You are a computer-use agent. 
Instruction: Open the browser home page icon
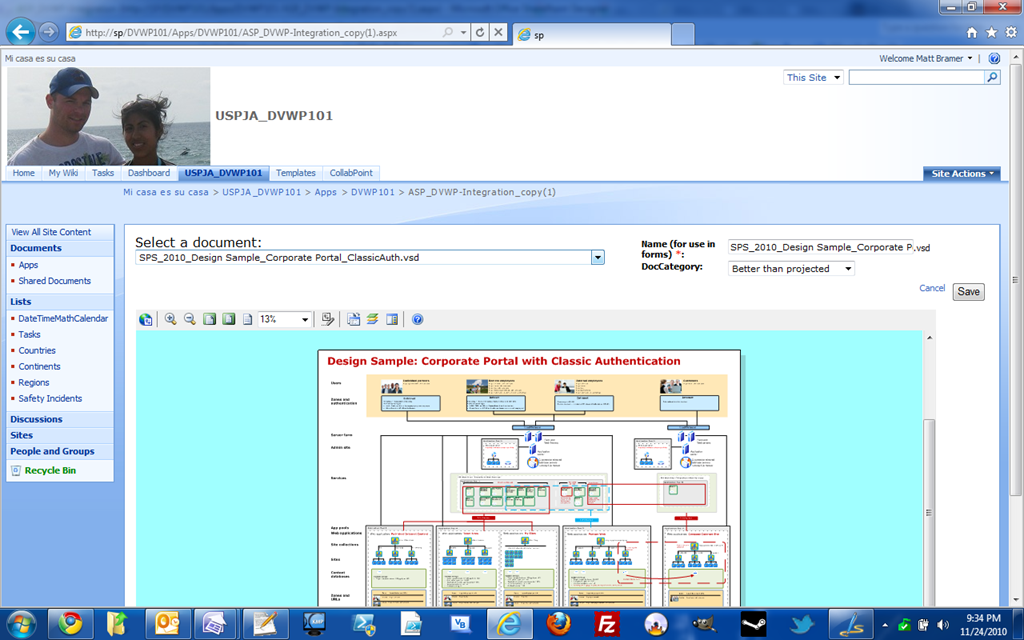click(972, 33)
